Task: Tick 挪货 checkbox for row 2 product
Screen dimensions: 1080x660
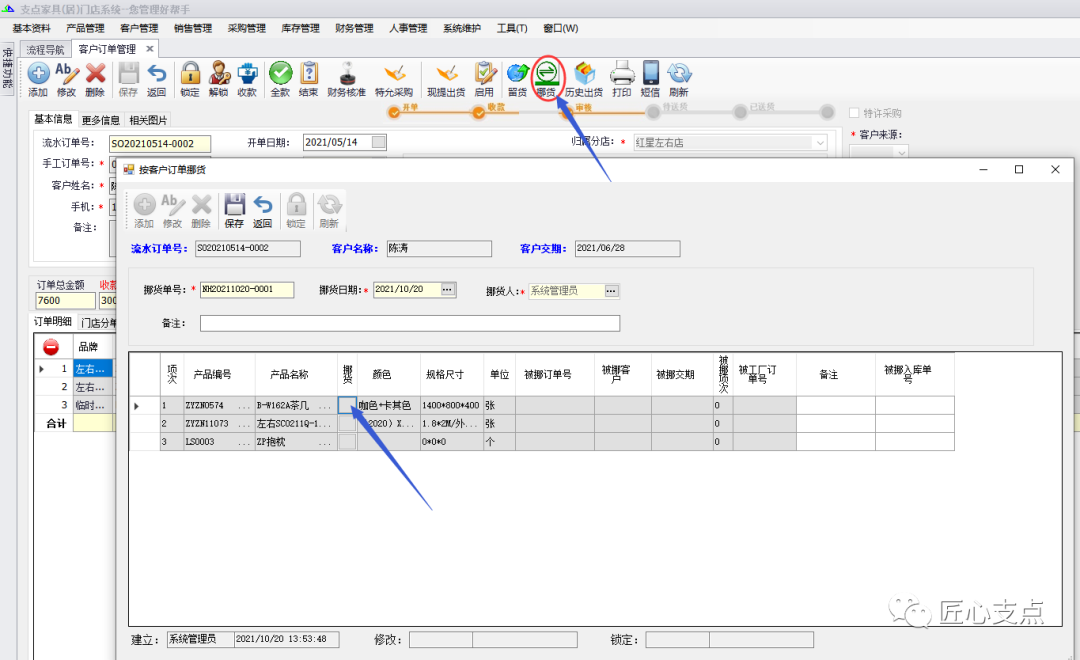Action: (x=347, y=423)
